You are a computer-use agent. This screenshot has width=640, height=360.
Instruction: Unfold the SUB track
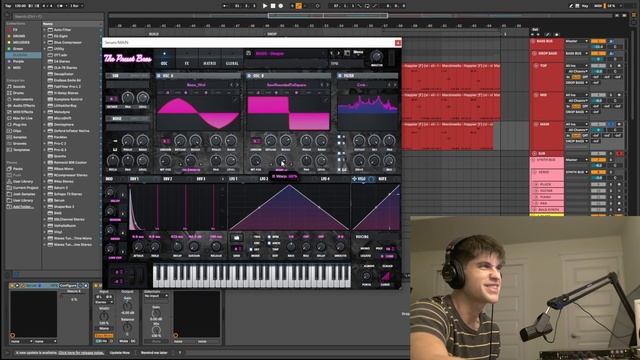[533, 153]
